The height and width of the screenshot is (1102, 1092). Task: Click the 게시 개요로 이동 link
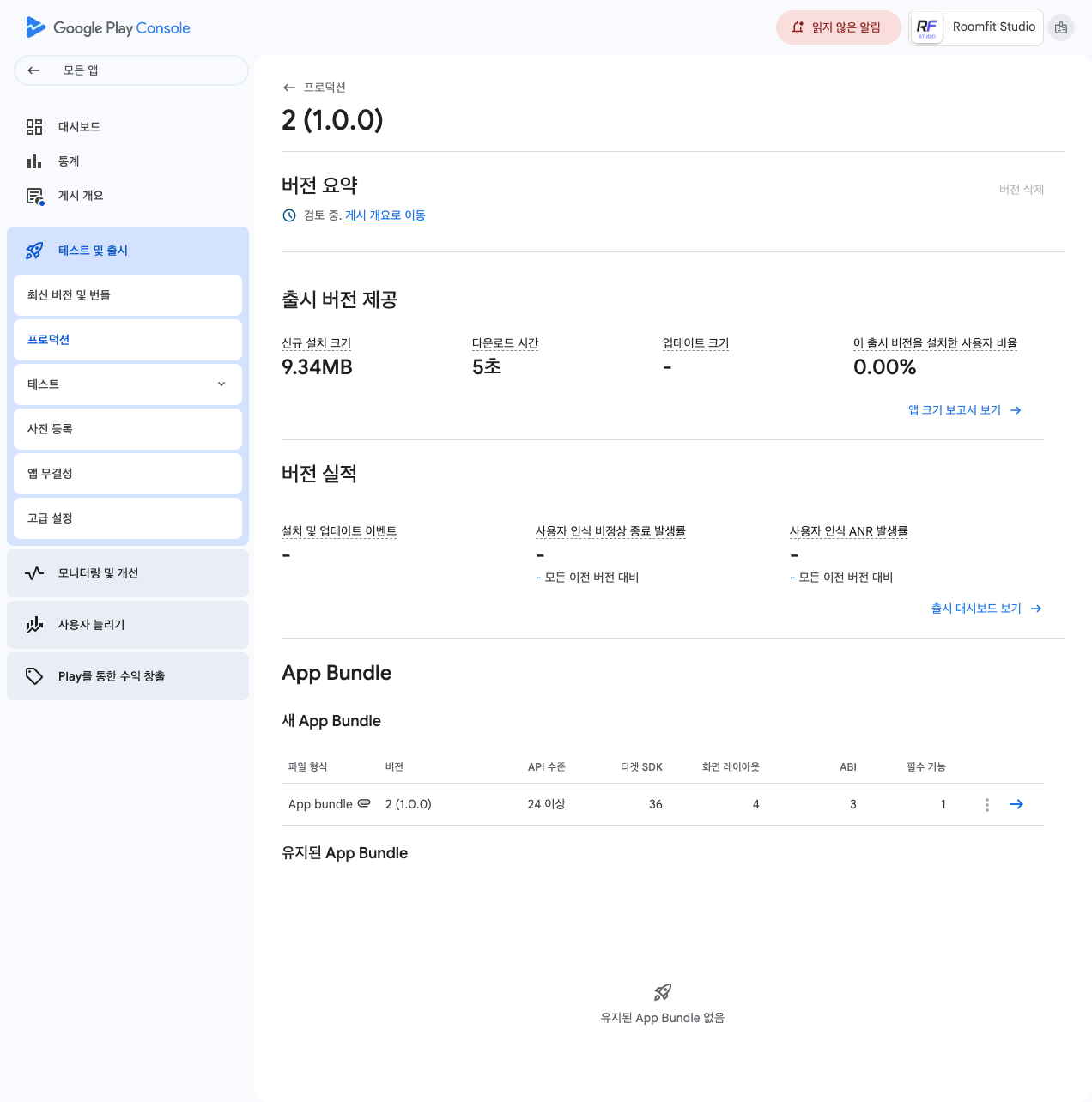click(x=385, y=215)
